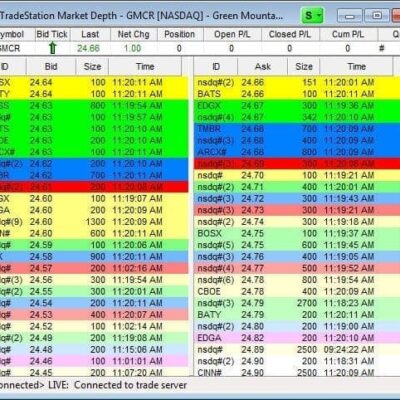Select ask row nsdq#(3) 24.79 size 2700

[x=297, y=303]
